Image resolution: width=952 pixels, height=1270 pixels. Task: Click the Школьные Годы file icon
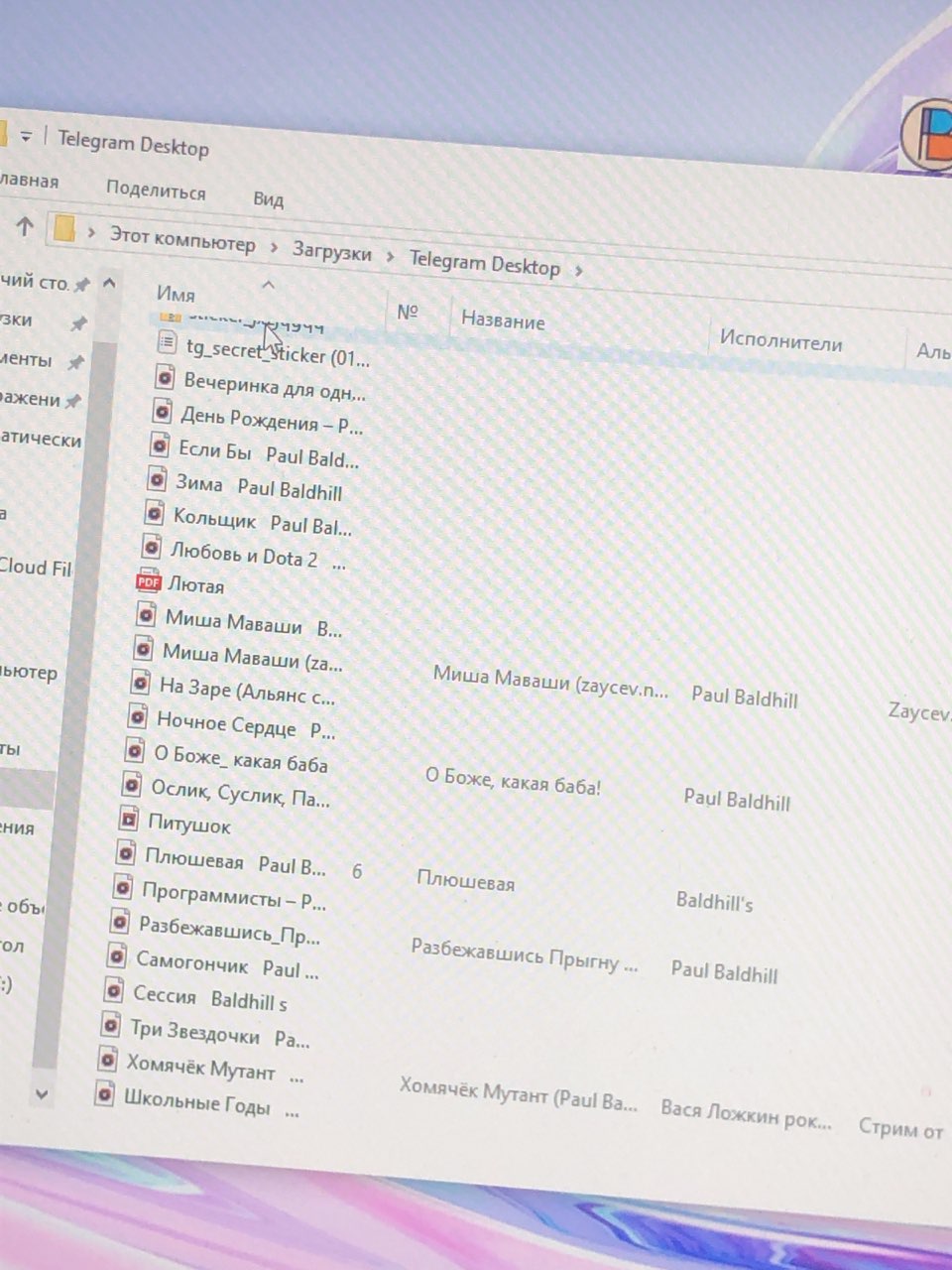[x=105, y=1094]
